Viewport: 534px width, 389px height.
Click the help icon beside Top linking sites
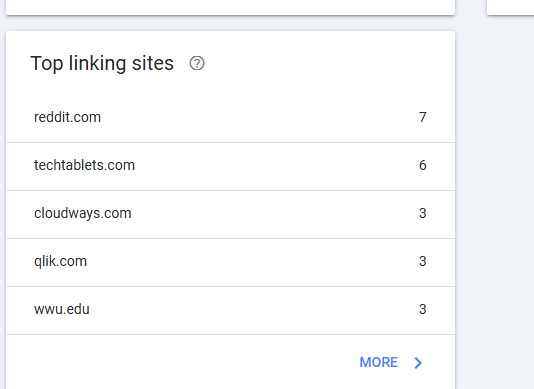click(197, 63)
